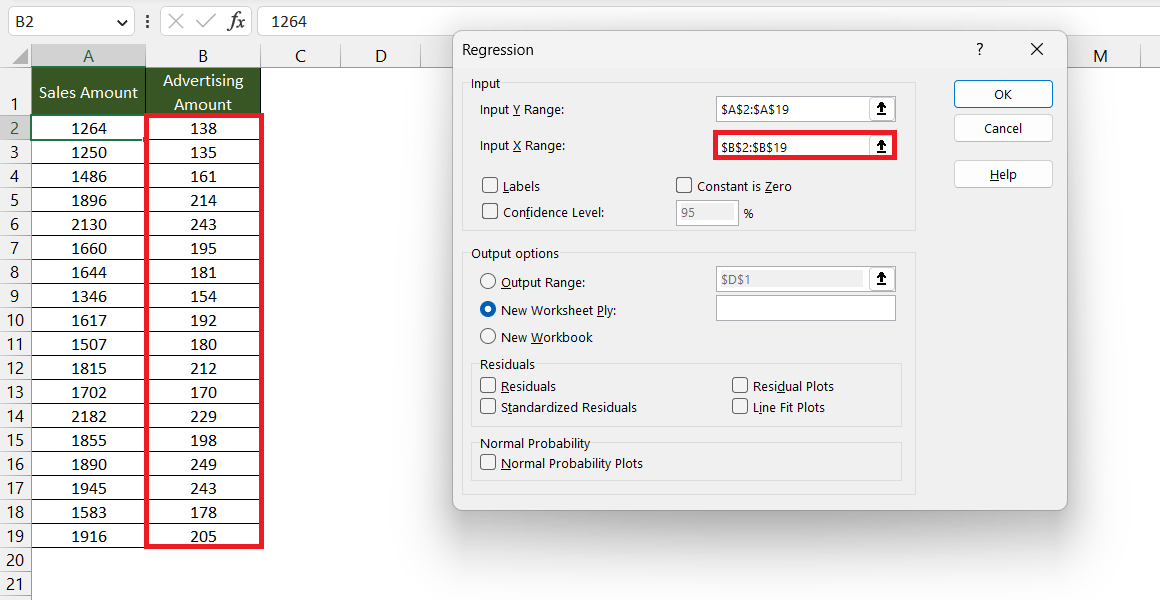Click cell containing 205

tap(203, 536)
